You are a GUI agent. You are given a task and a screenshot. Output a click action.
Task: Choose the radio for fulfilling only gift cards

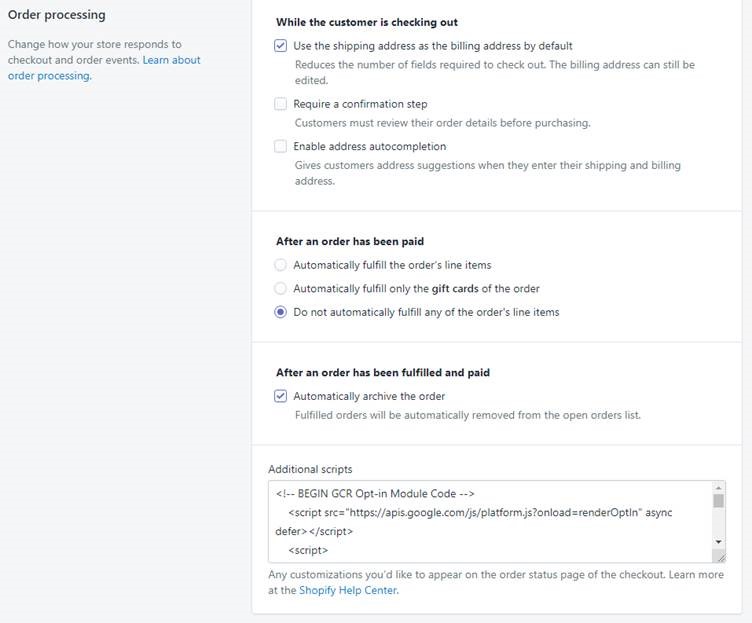coord(281,289)
